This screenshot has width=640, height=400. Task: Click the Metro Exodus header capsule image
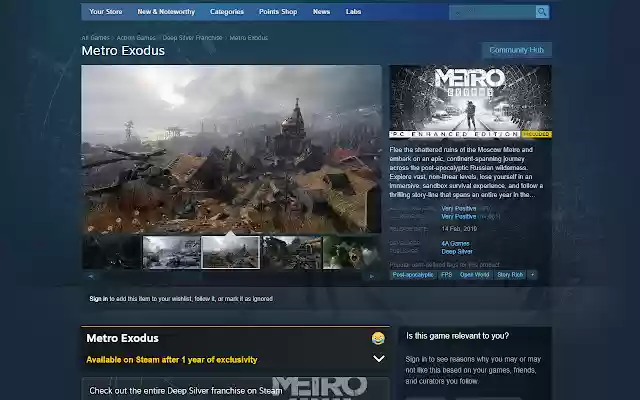click(470, 102)
